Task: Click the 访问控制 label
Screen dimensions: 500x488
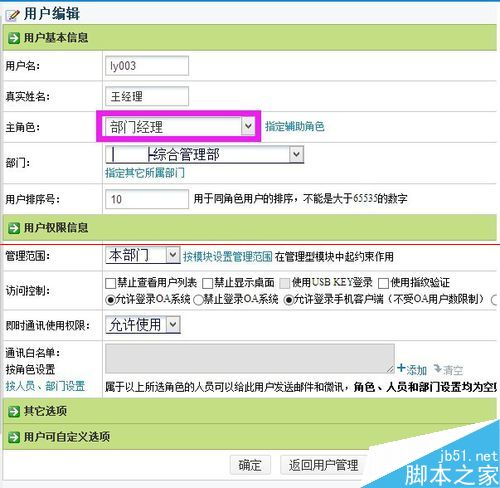Action: click(28, 291)
